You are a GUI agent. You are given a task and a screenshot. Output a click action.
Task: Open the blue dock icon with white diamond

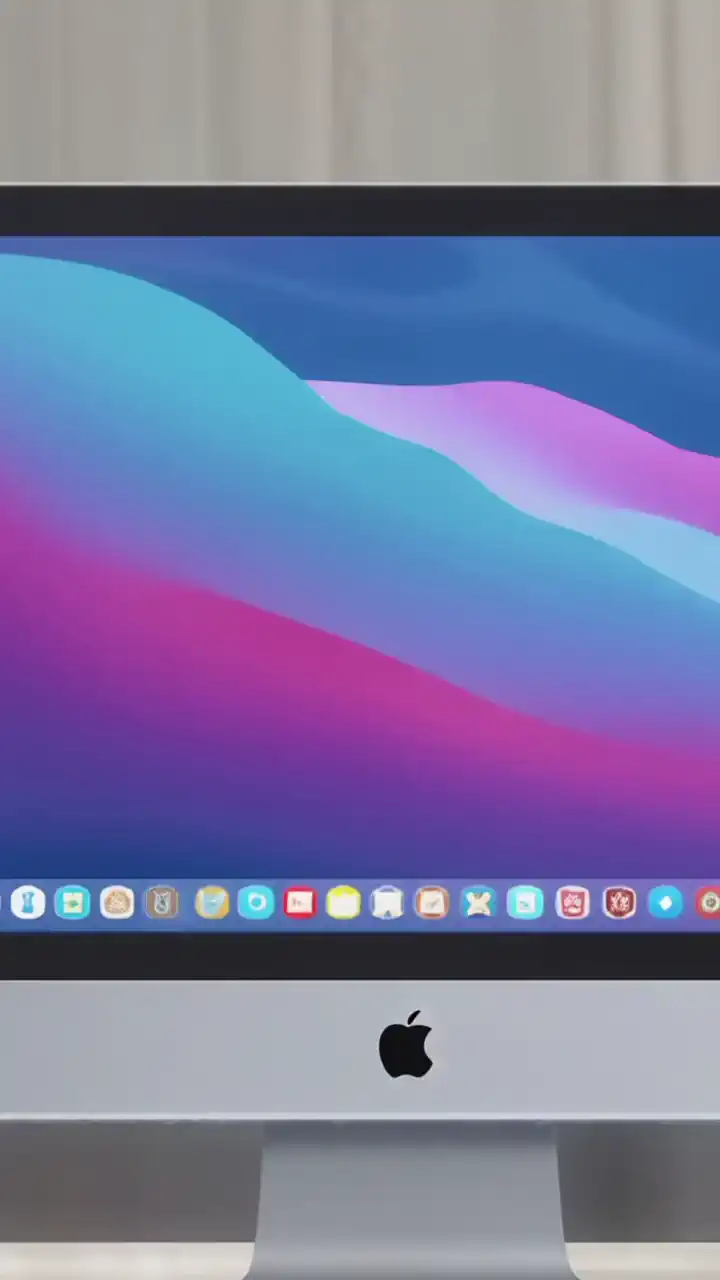tap(665, 903)
